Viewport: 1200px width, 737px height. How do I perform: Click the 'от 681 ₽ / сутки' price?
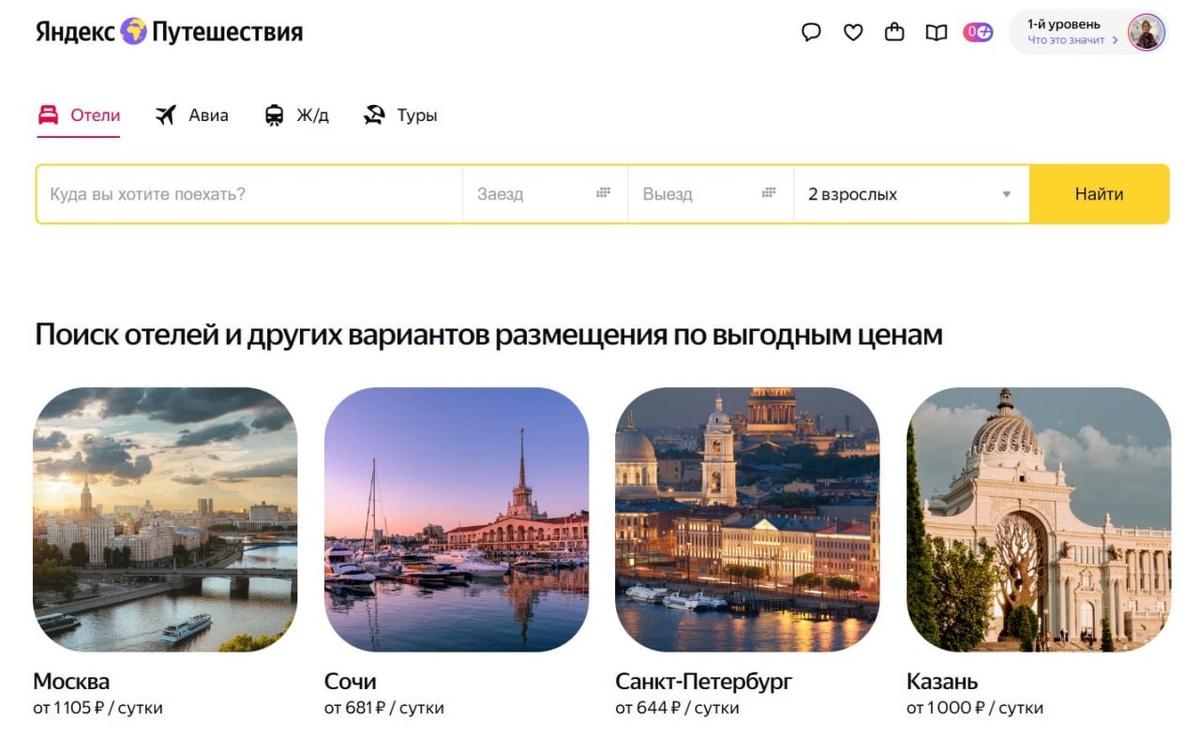(x=384, y=708)
